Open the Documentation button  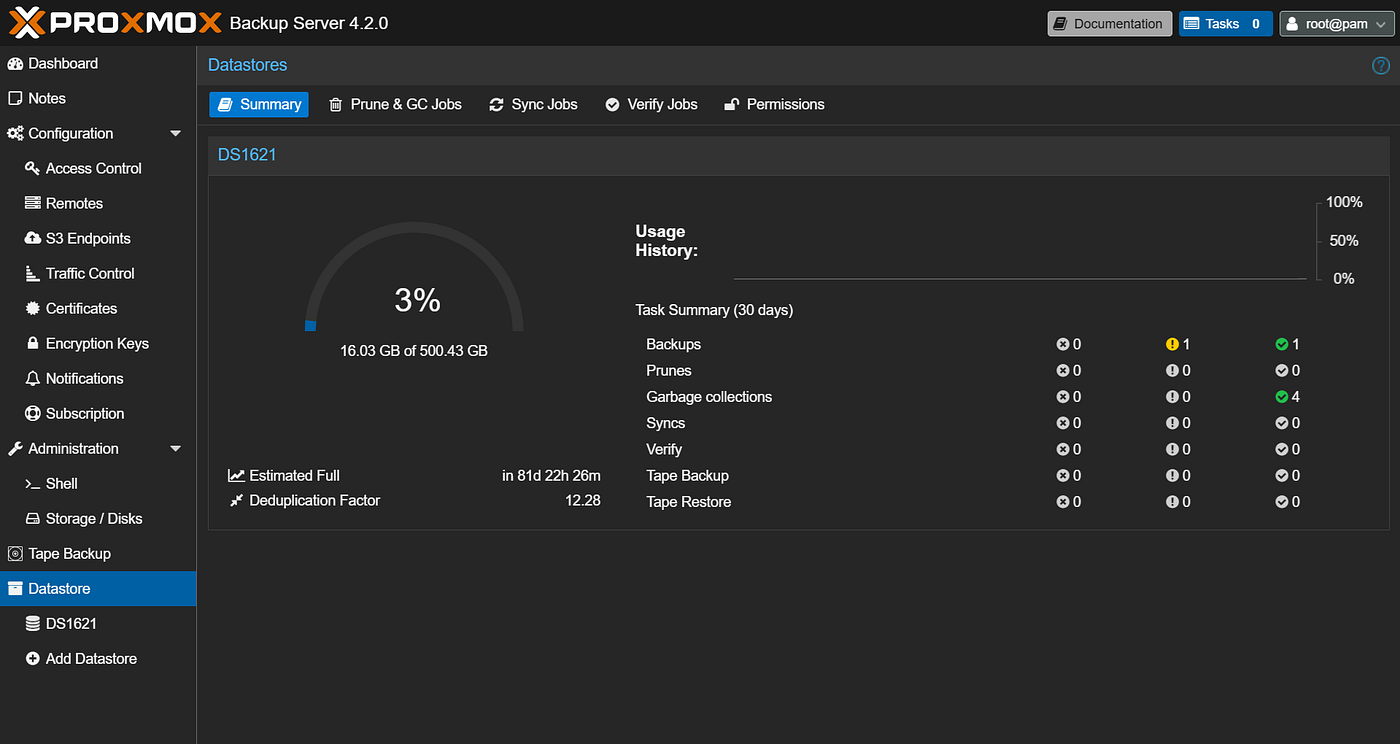pyautogui.click(x=1110, y=24)
